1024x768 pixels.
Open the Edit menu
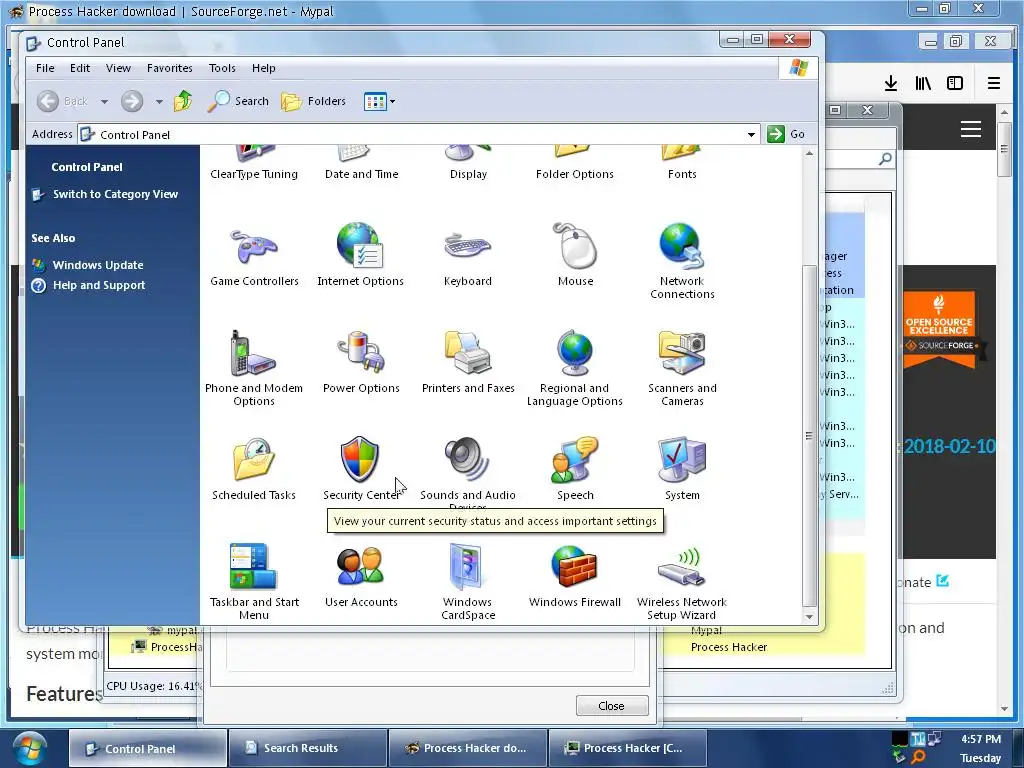80,68
